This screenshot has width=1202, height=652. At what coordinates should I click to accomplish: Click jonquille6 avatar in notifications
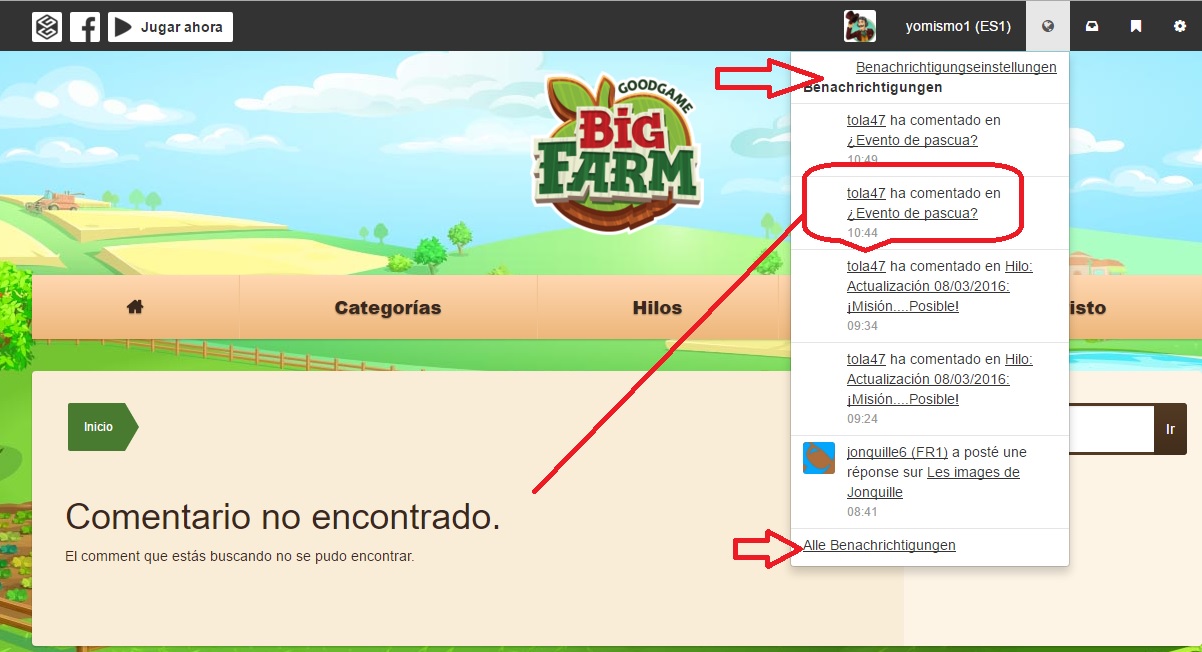[819, 458]
